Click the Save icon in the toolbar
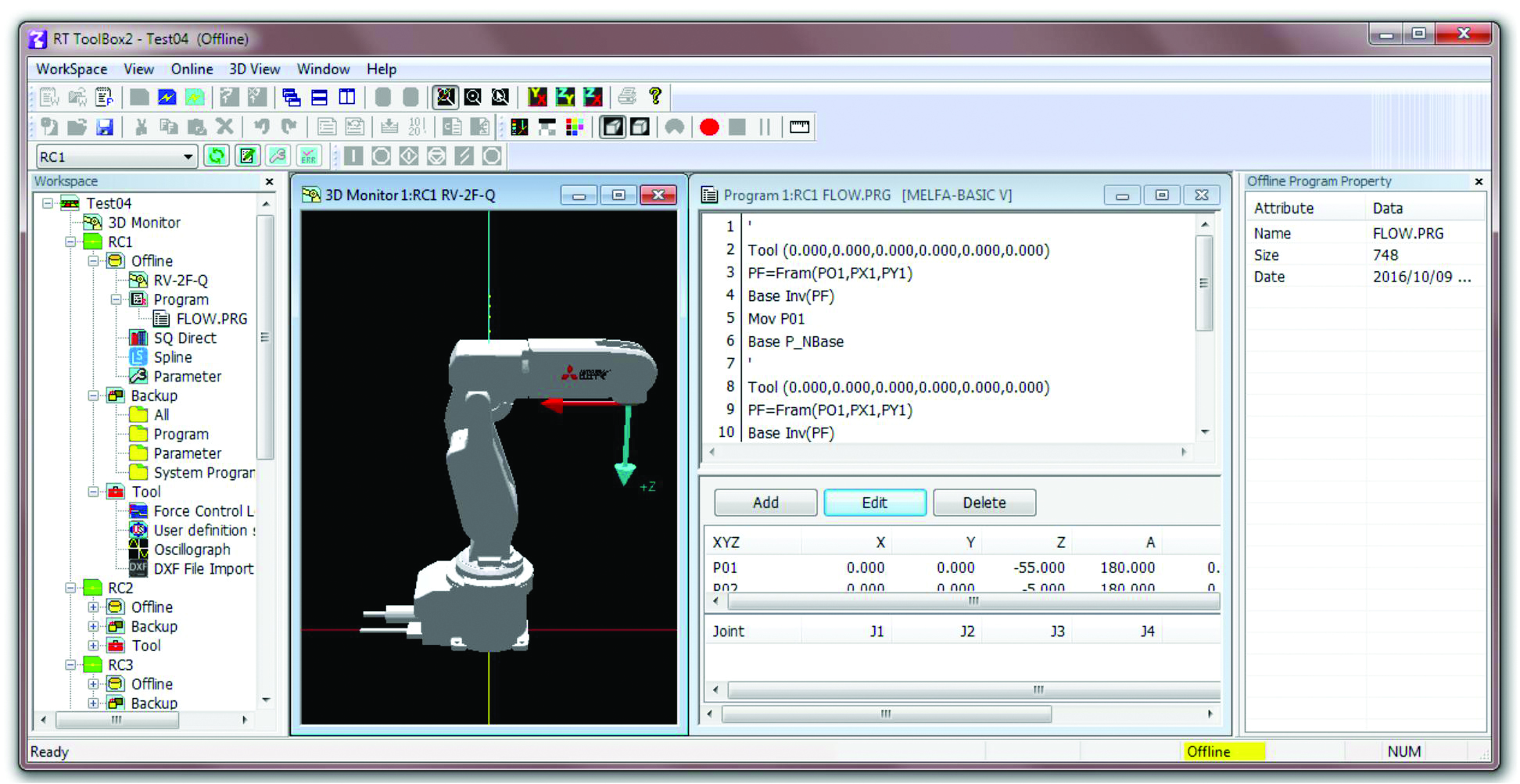 105,127
